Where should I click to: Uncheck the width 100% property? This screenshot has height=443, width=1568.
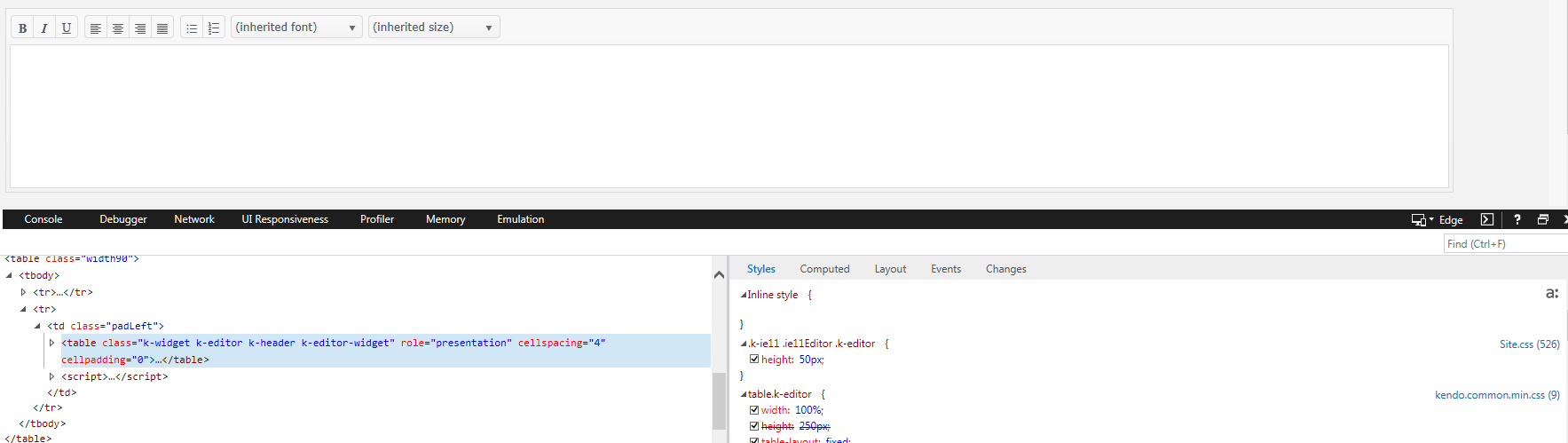click(754, 410)
